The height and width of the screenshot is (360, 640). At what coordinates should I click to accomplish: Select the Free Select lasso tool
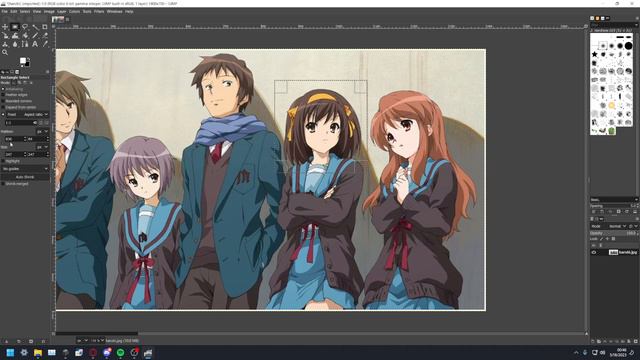point(25,27)
